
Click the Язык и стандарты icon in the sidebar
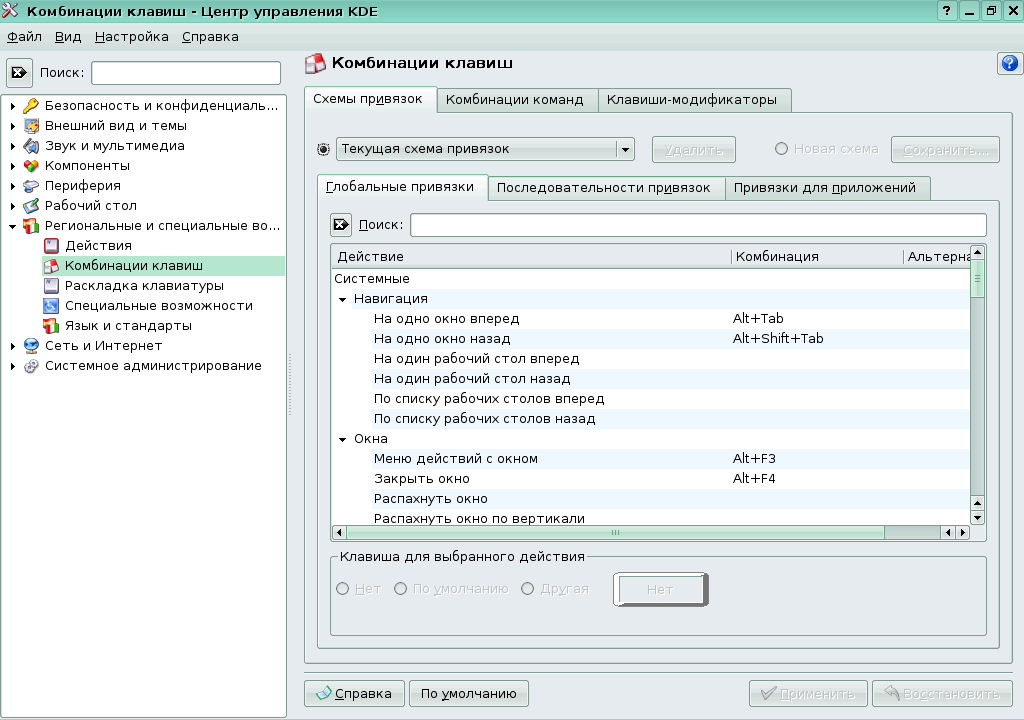click(x=51, y=325)
